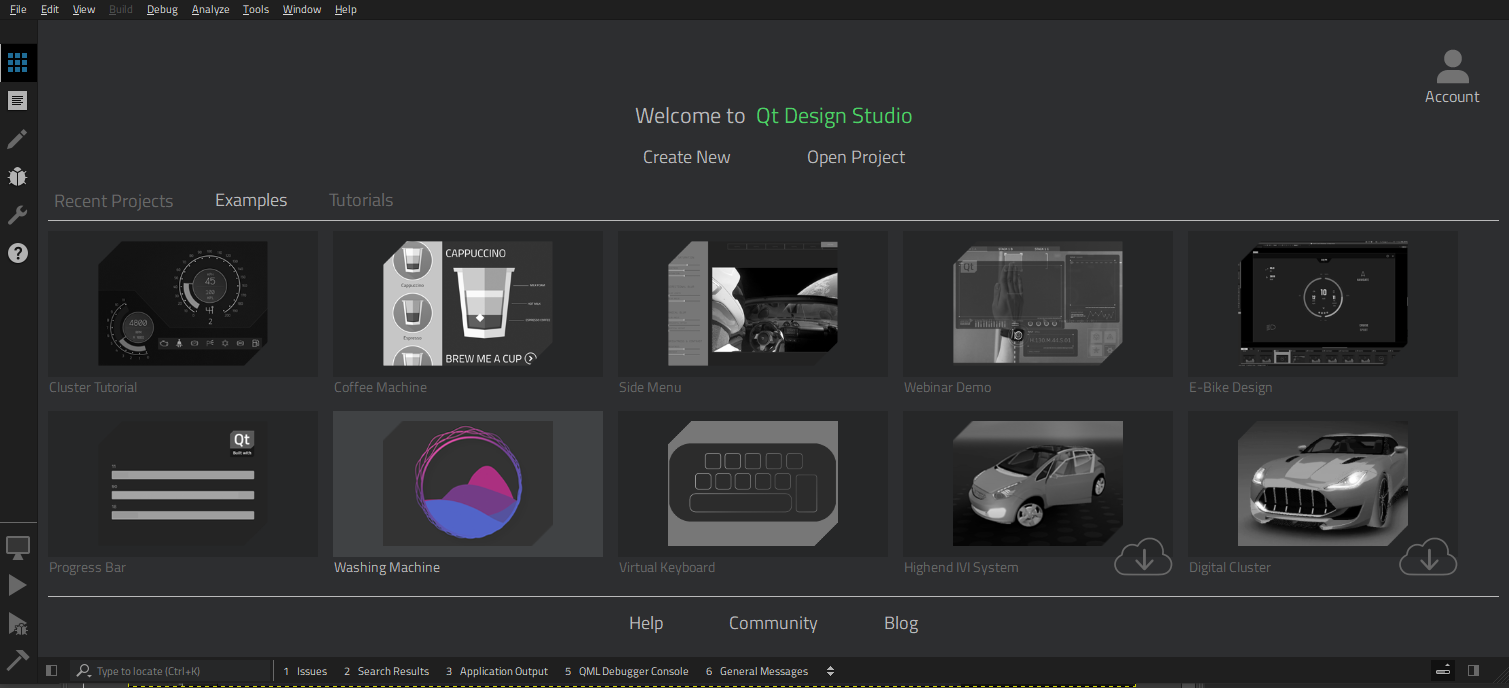Open Edit mode from the document icon

17,101
